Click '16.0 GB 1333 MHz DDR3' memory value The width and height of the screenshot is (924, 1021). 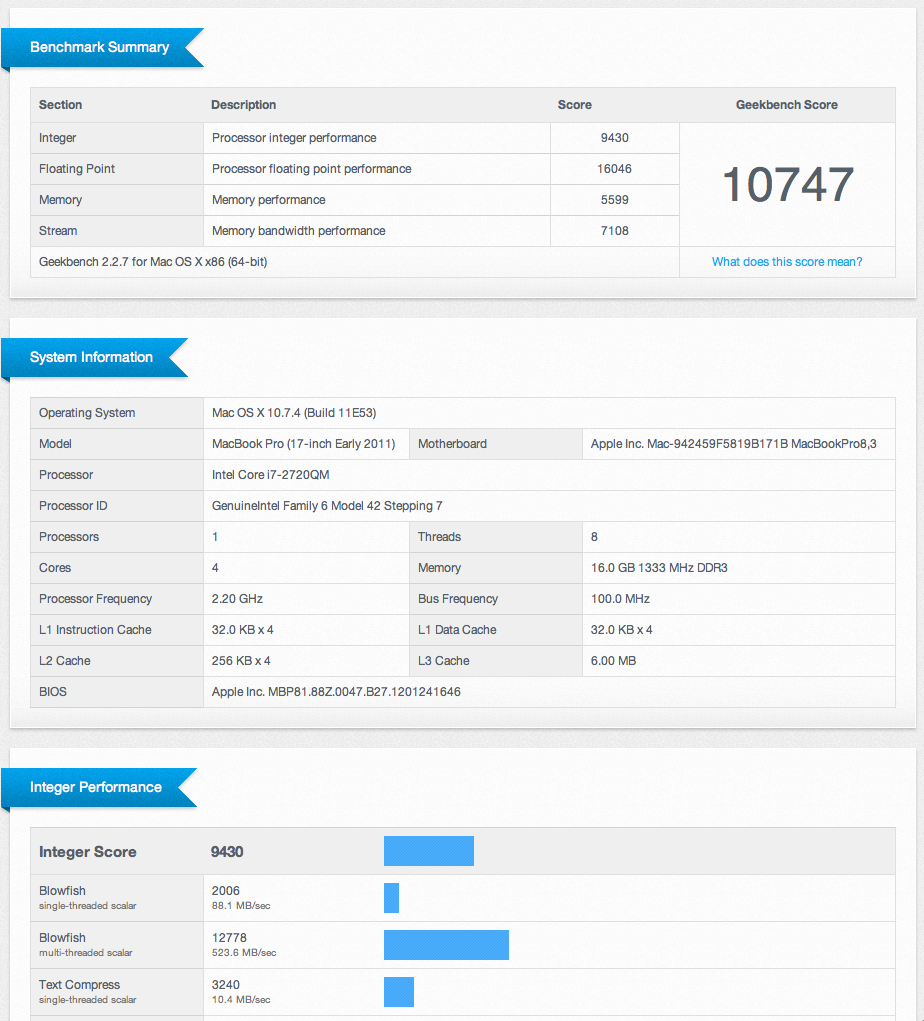(659, 568)
